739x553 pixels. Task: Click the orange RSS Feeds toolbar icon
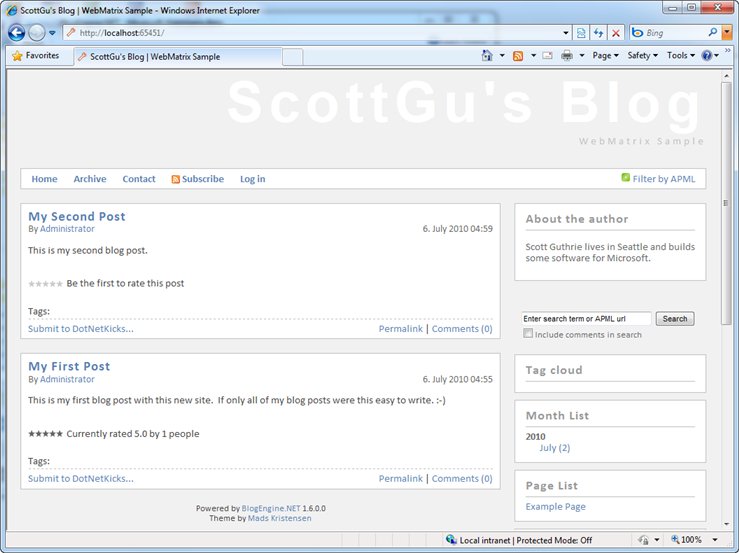[x=518, y=56]
